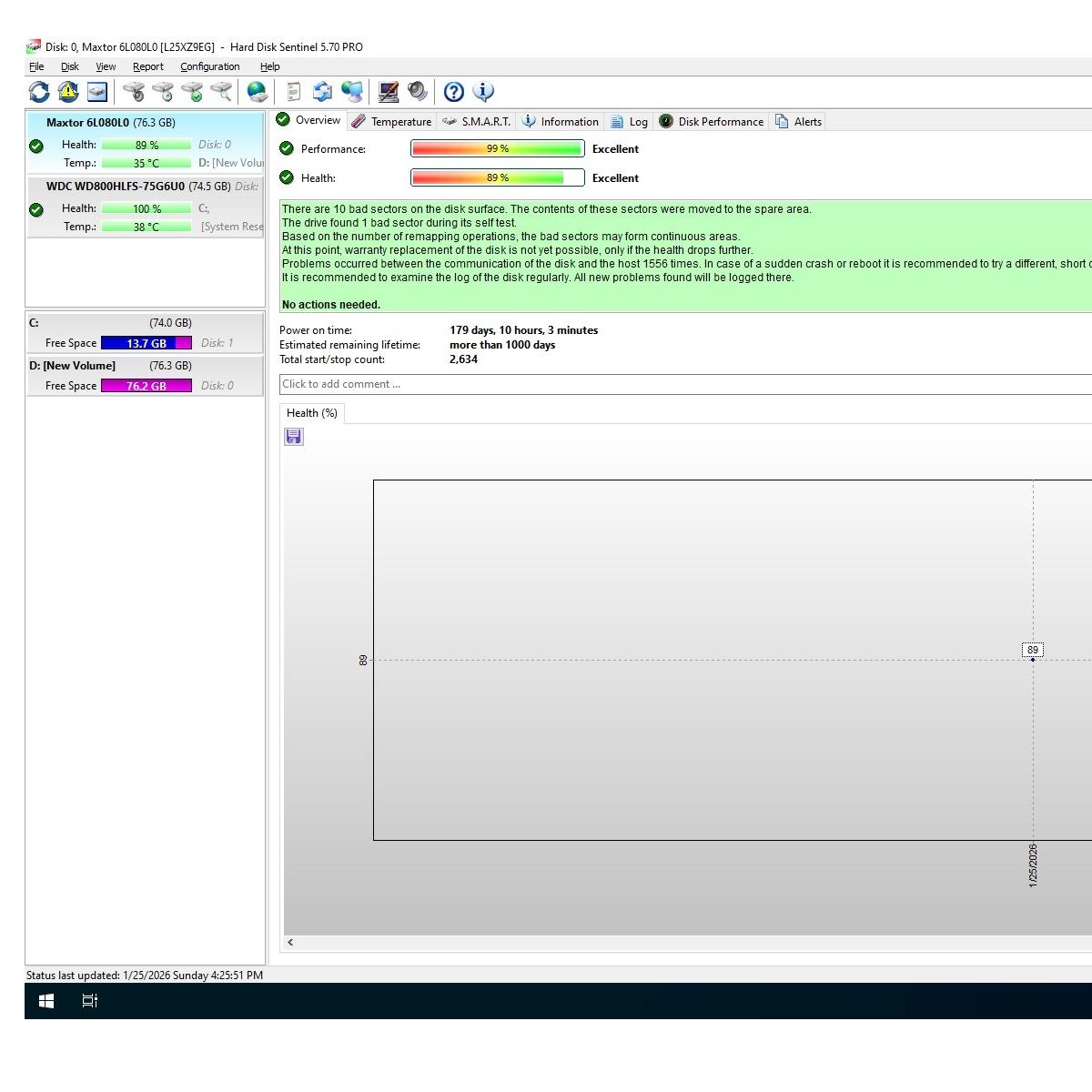Viewport: 1092px width, 1092px height.
Task: Open the Report menu
Action: pyautogui.click(x=147, y=66)
